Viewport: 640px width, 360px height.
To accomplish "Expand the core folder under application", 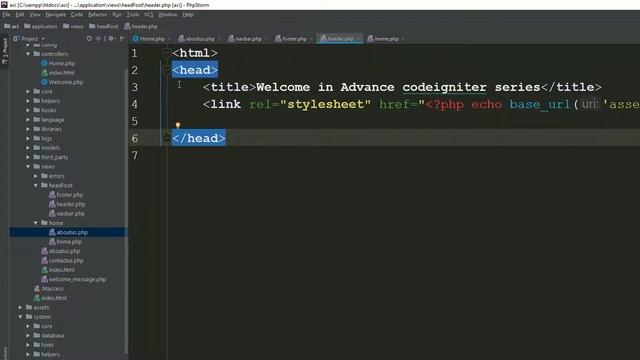I will pyautogui.click(x=28, y=91).
